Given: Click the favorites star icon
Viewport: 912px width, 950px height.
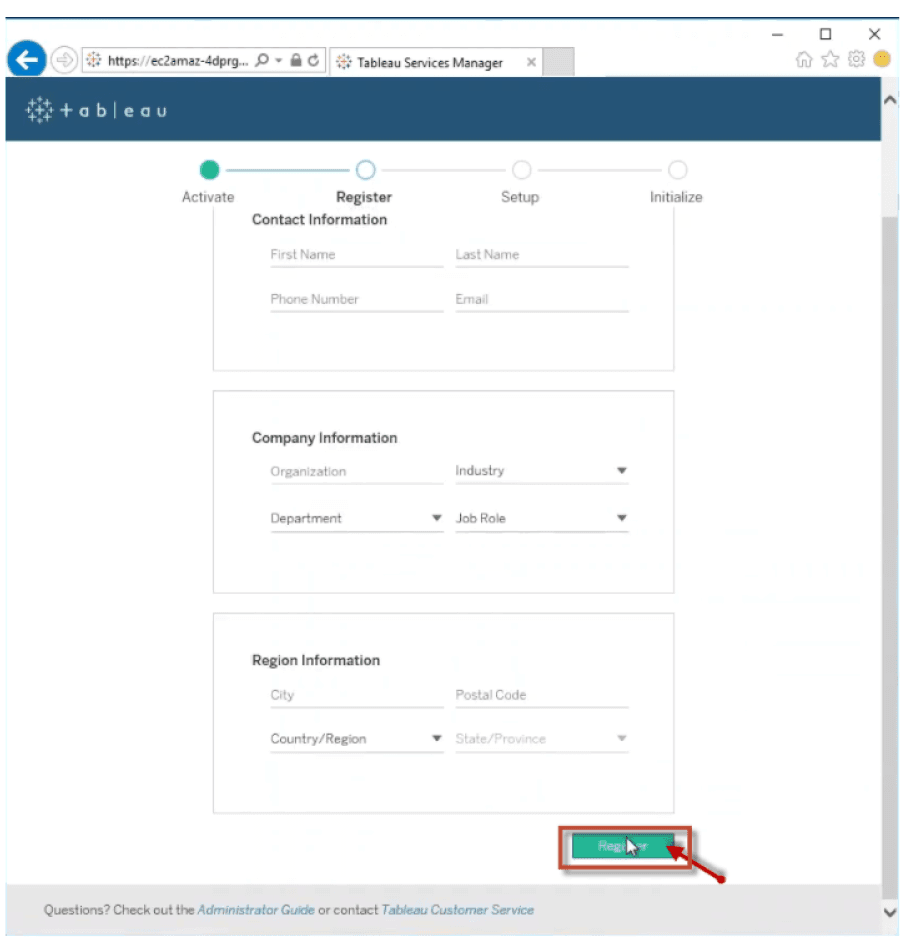Looking at the screenshot, I should coord(830,60).
